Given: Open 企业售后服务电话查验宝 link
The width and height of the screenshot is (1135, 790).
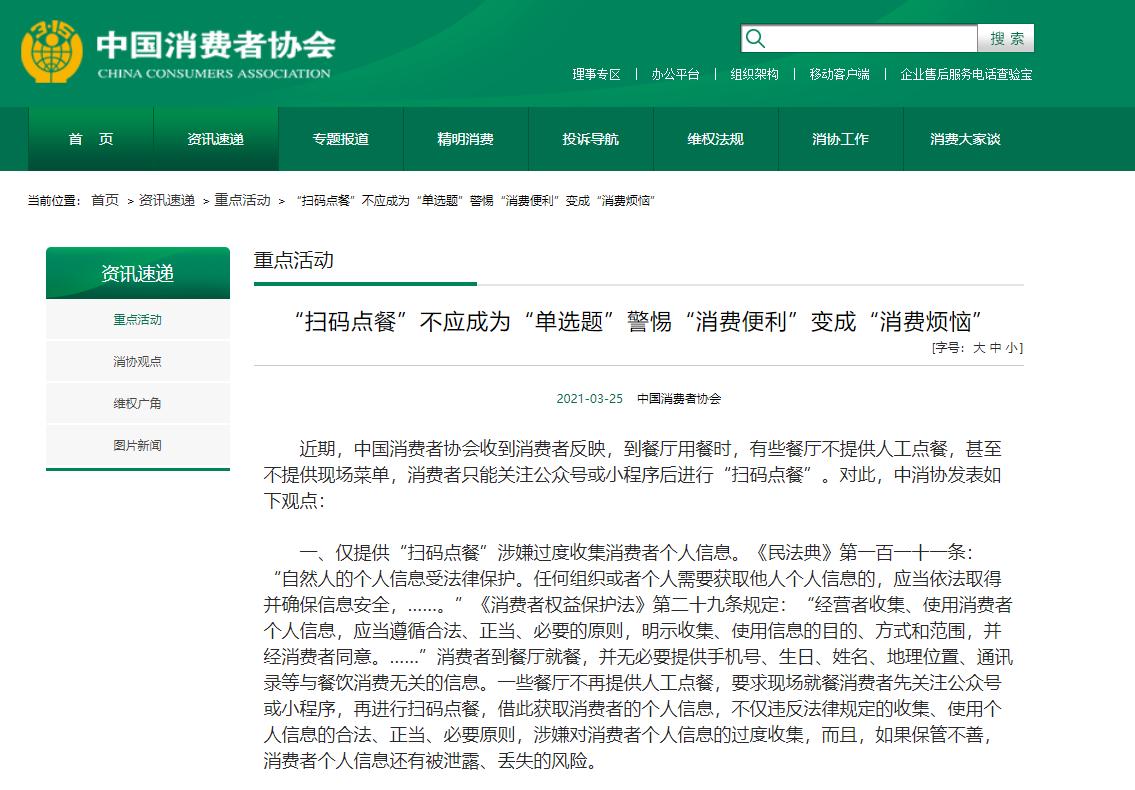Looking at the screenshot, I should coord(966,74).
